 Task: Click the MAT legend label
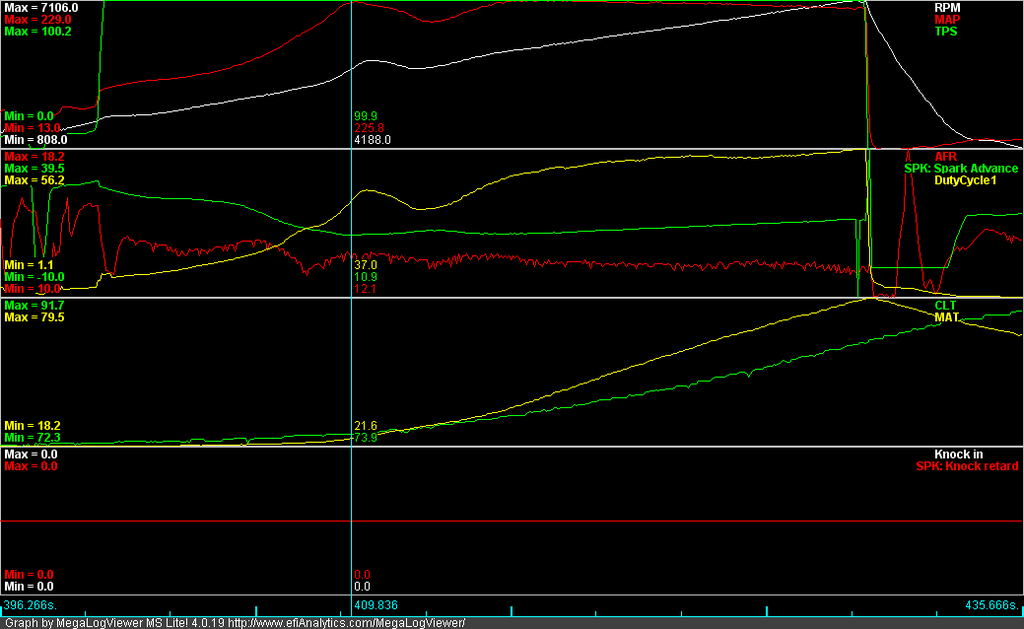946,317
